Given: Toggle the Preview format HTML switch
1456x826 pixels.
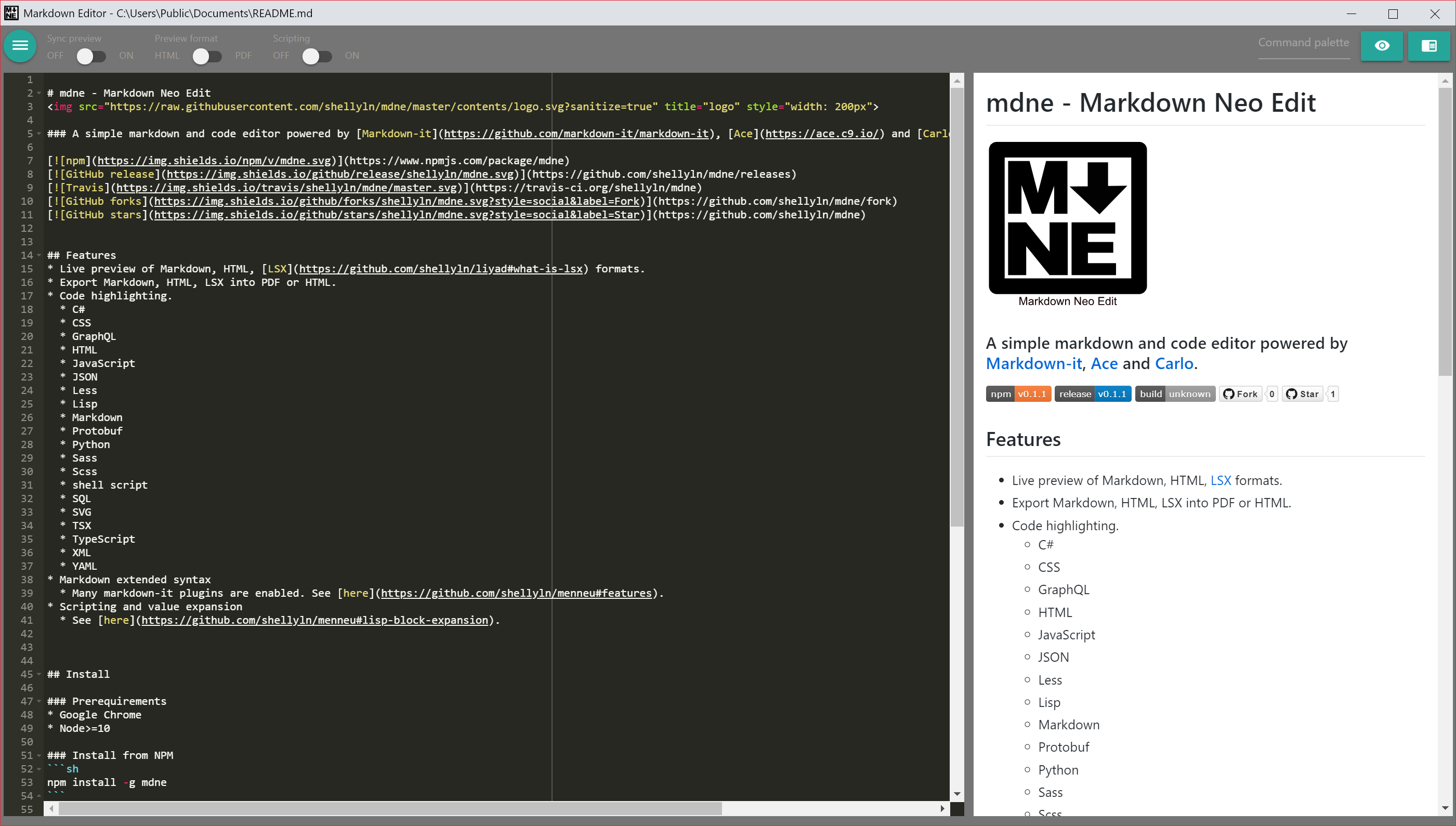Looking at the screenshot, I should 204,55.
